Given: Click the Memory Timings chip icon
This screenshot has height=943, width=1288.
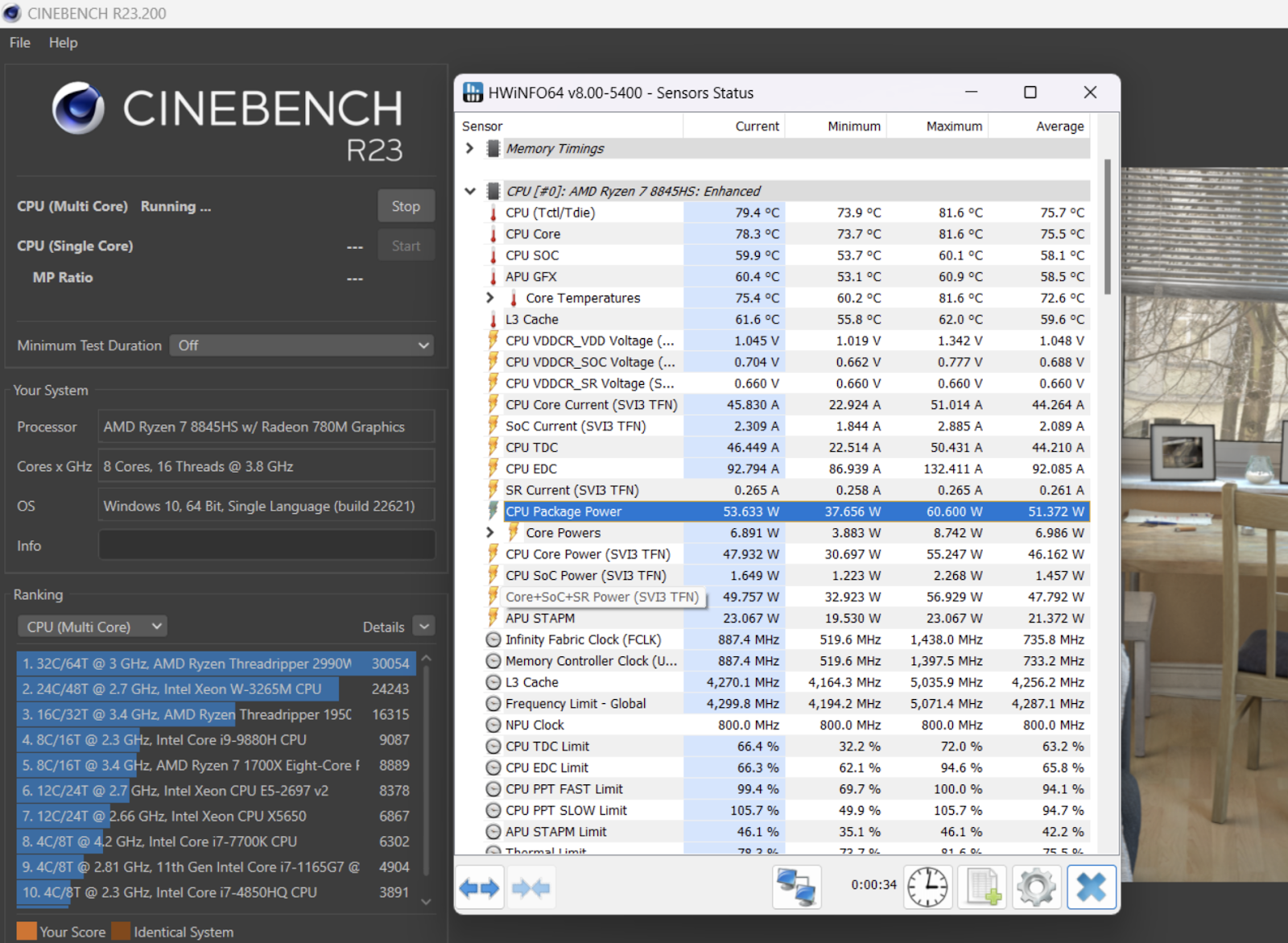Looking at the screenshot, I should [x=493, y=148].
